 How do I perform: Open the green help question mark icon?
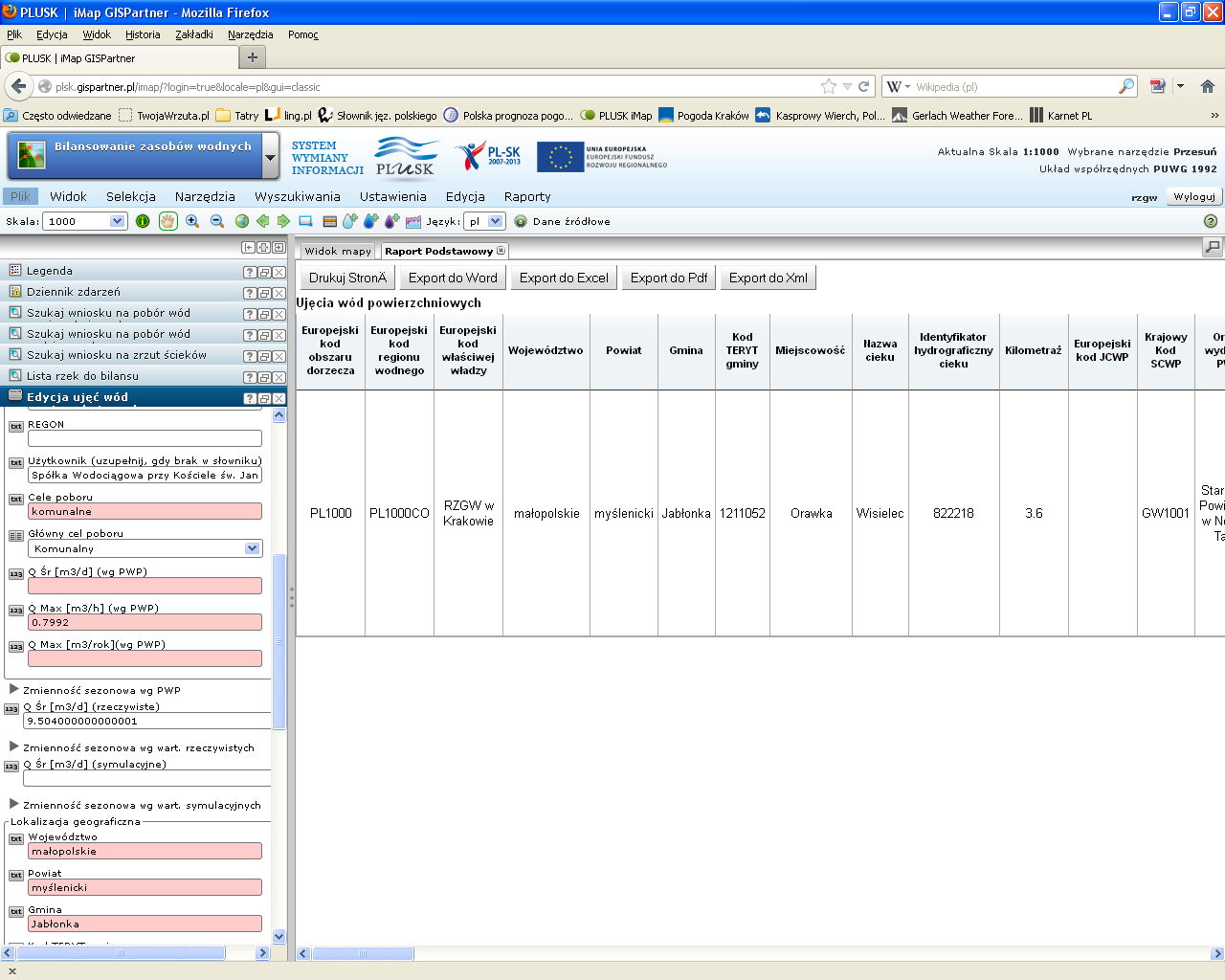click(x=1211, y=221)
